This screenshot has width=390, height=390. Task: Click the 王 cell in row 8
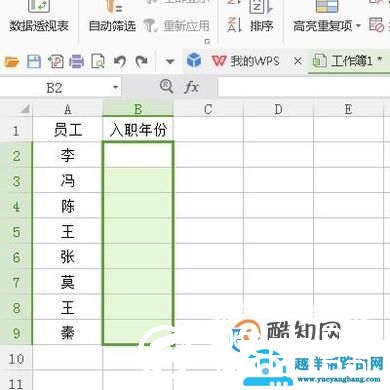68,307
